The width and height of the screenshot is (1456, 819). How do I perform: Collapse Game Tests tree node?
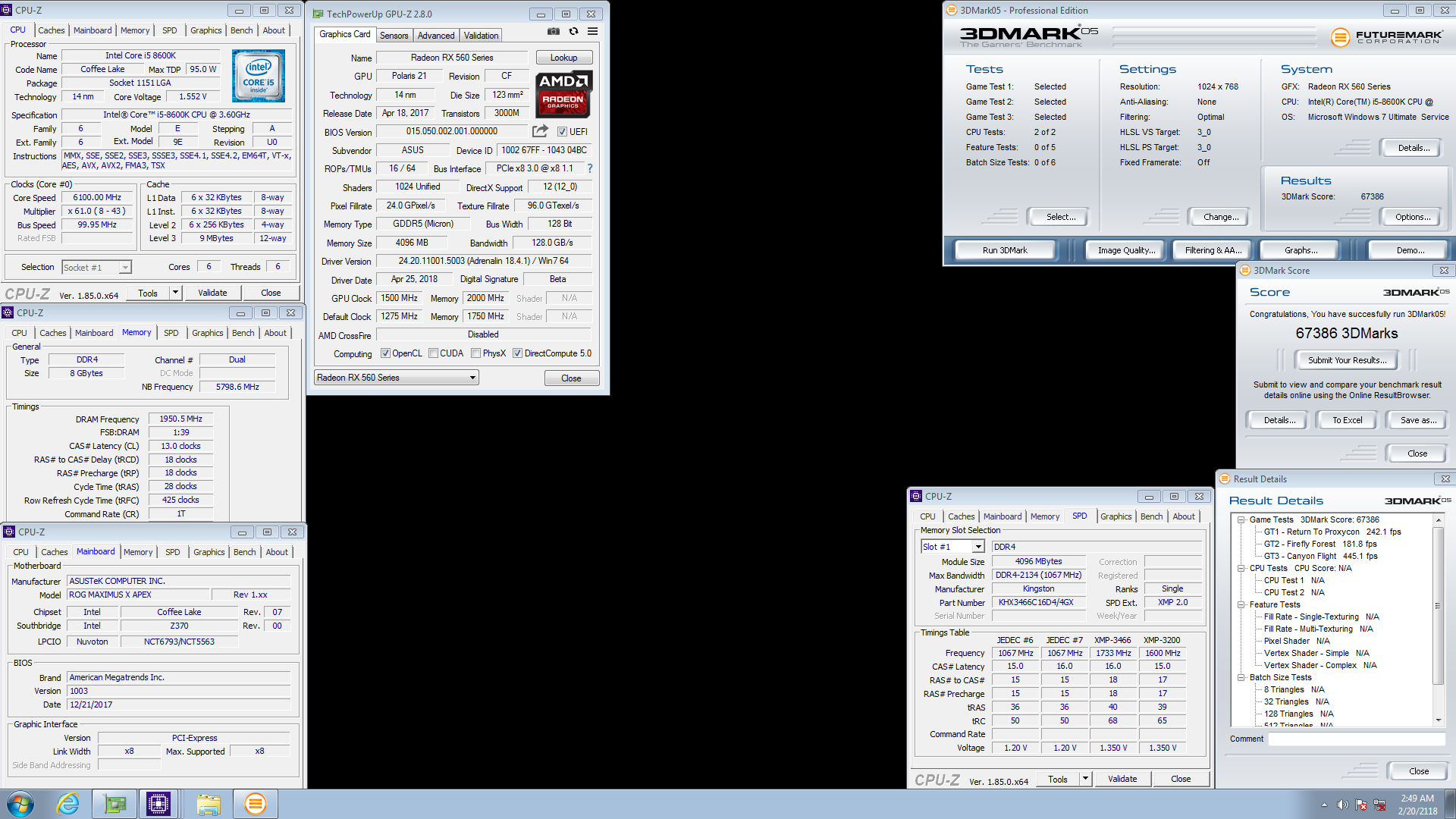pos(1241,519)
